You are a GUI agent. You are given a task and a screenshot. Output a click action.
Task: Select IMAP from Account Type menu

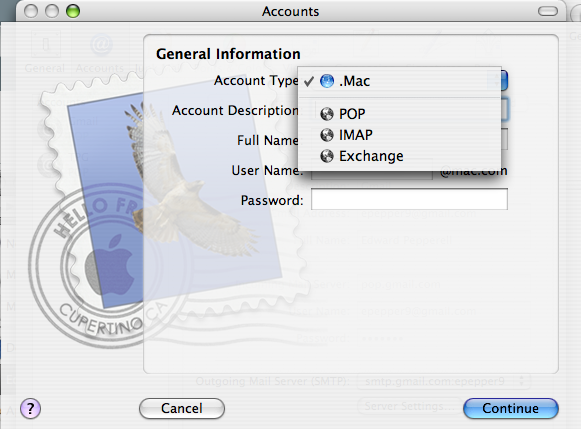click(399, 135)
